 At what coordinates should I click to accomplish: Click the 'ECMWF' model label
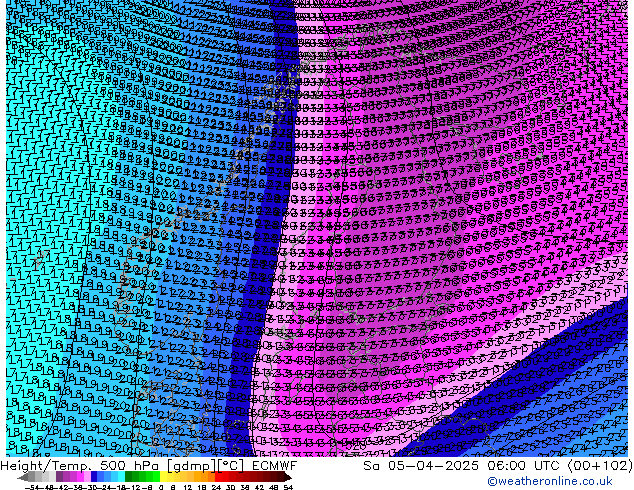click(x=275, y=466)
